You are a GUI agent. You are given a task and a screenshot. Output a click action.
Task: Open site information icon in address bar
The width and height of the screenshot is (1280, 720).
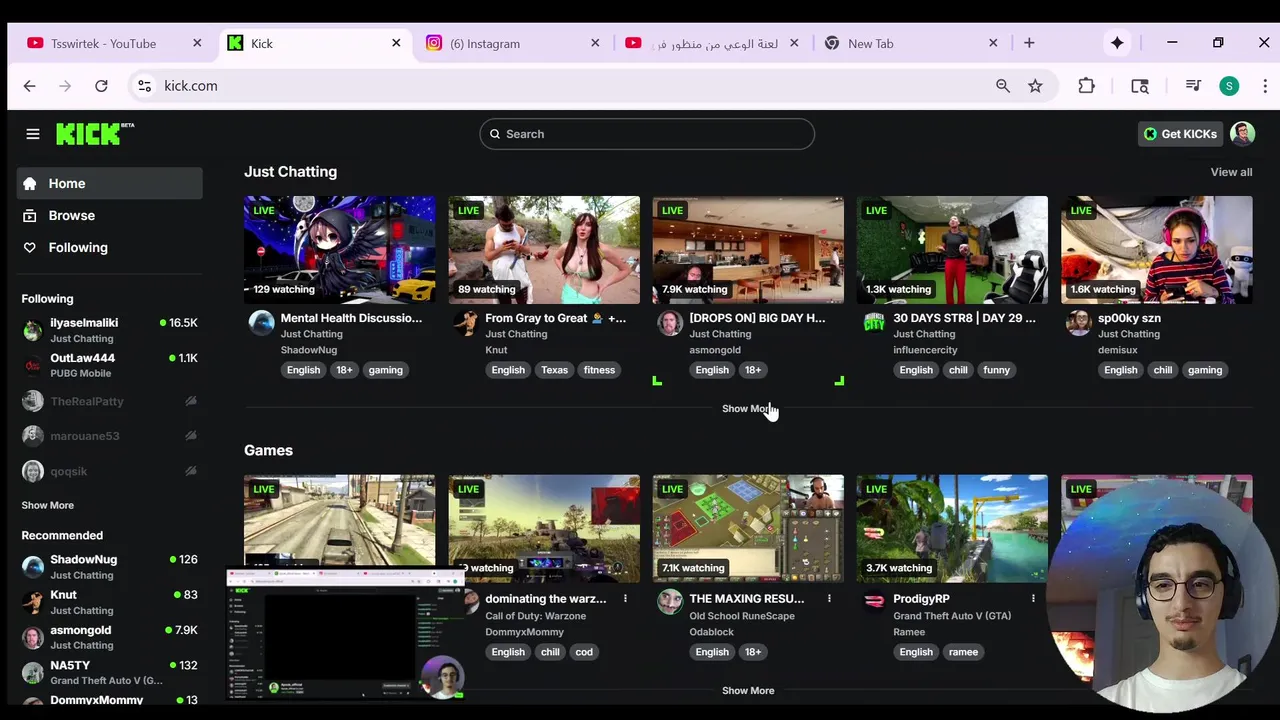[x=145, y=86]
